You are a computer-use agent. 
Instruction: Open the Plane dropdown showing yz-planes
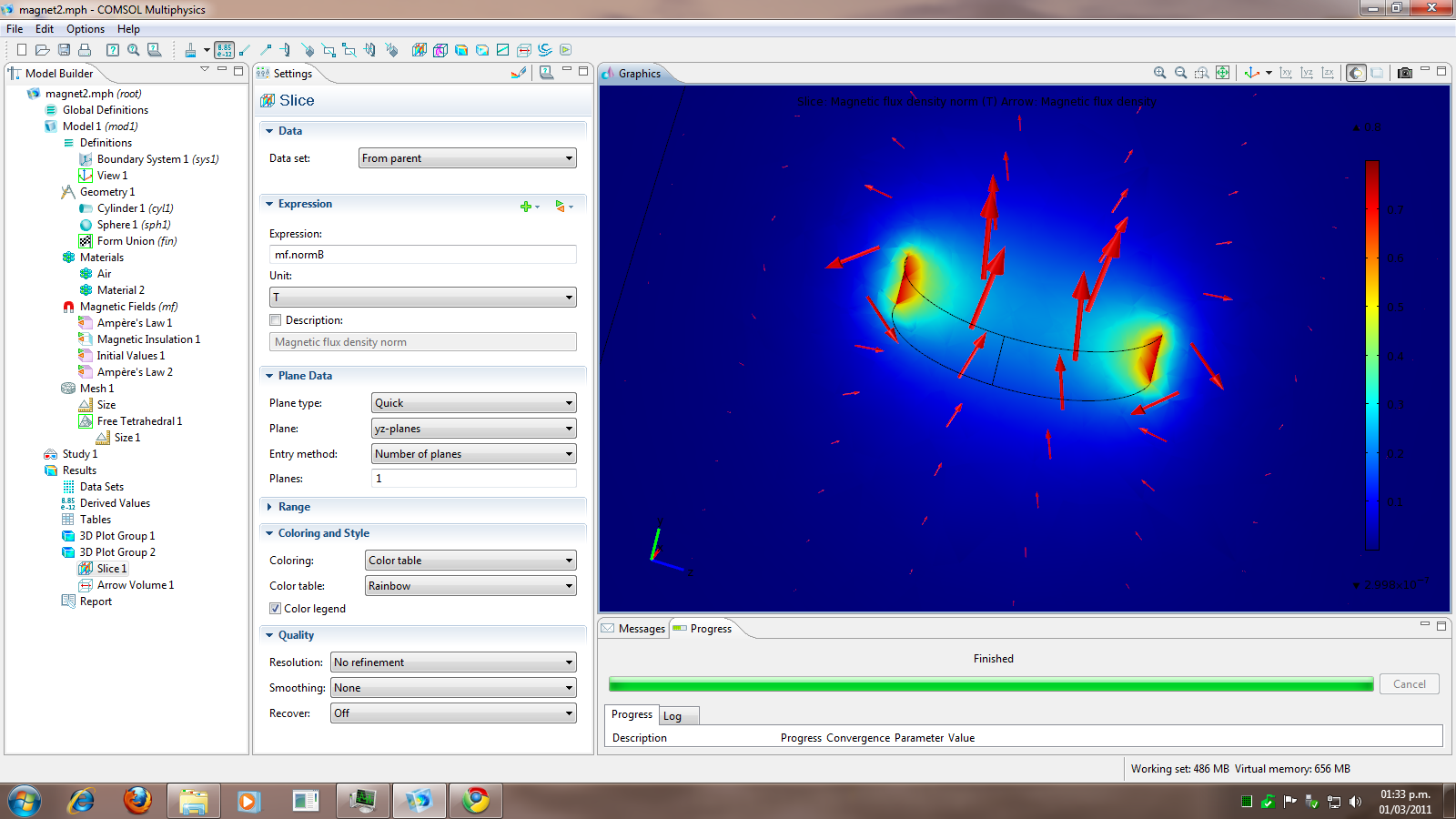(473, 429)
